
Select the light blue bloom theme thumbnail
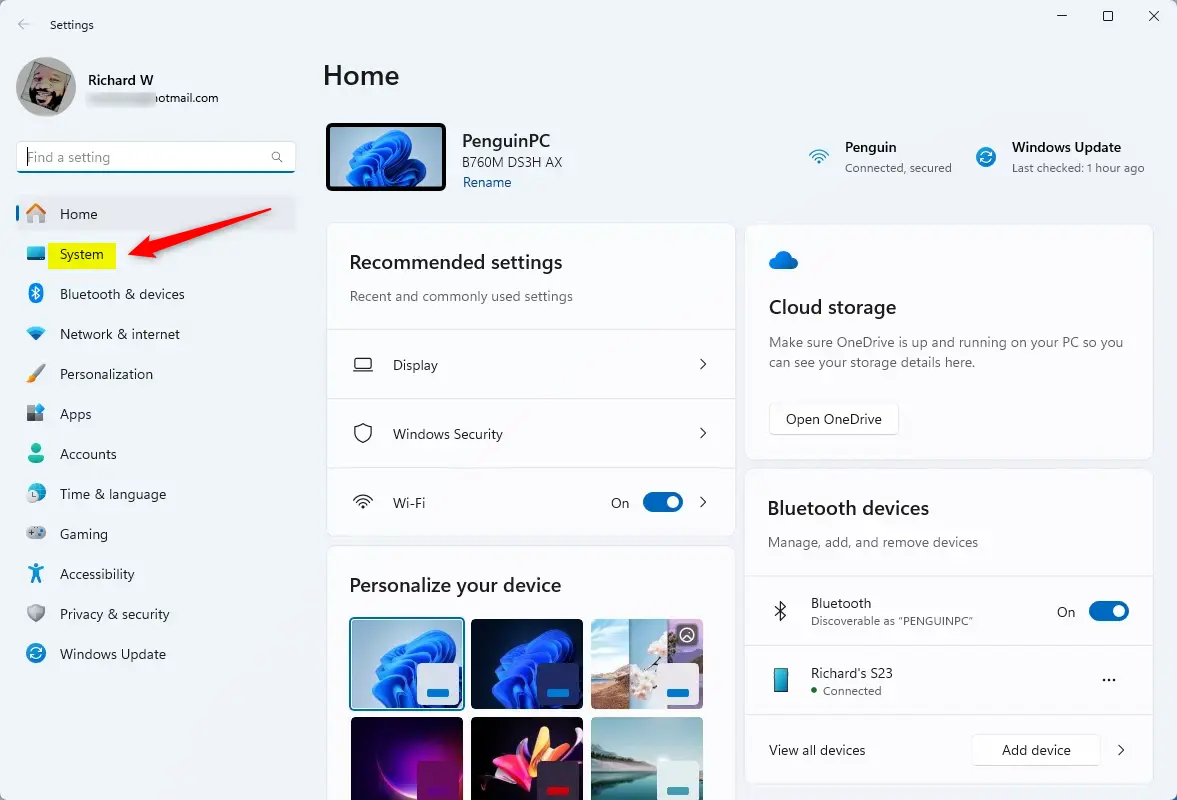pos(407,664)
